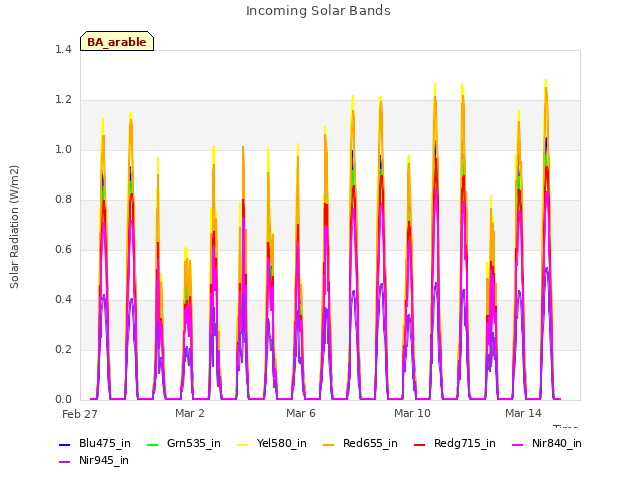Click the 0.2 y-axis tick label
This screenshot has width=640, height=480.
(63, 350)
